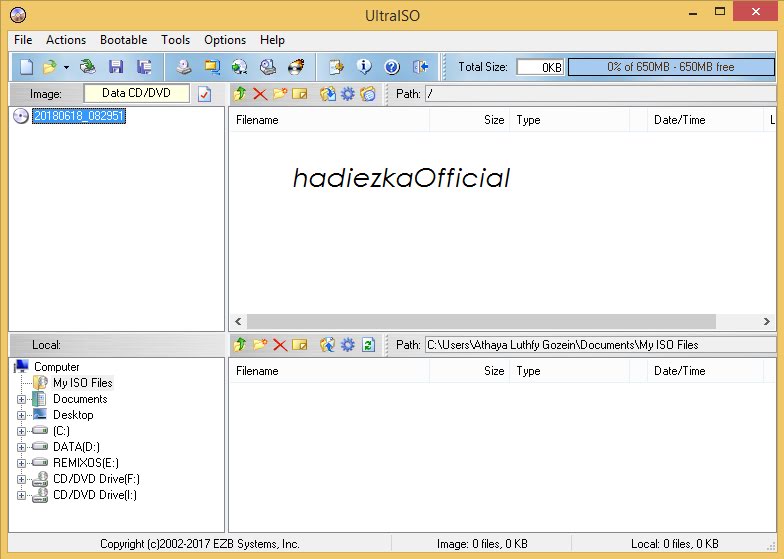This screenshot has width=784, height=559.
Task: Click the Compress ISO disc icon
Action: click(240, 66)
